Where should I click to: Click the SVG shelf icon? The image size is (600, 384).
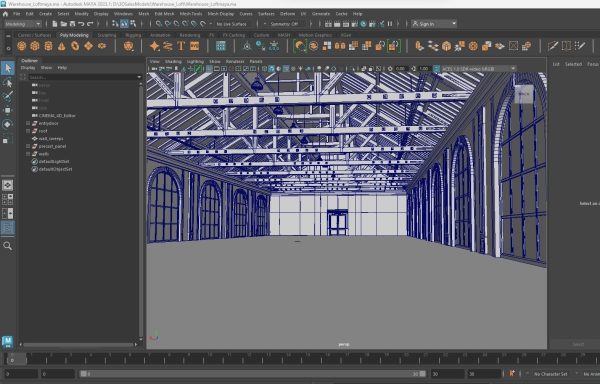194,46
